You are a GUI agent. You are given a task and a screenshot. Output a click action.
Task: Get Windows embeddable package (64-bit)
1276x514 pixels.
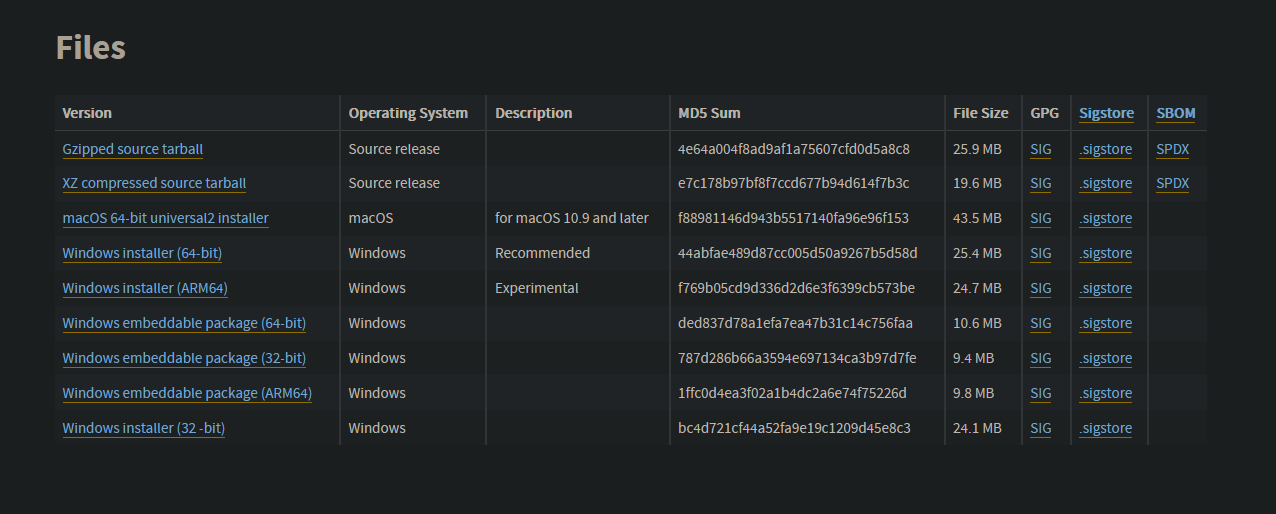(x=184, y=323)
